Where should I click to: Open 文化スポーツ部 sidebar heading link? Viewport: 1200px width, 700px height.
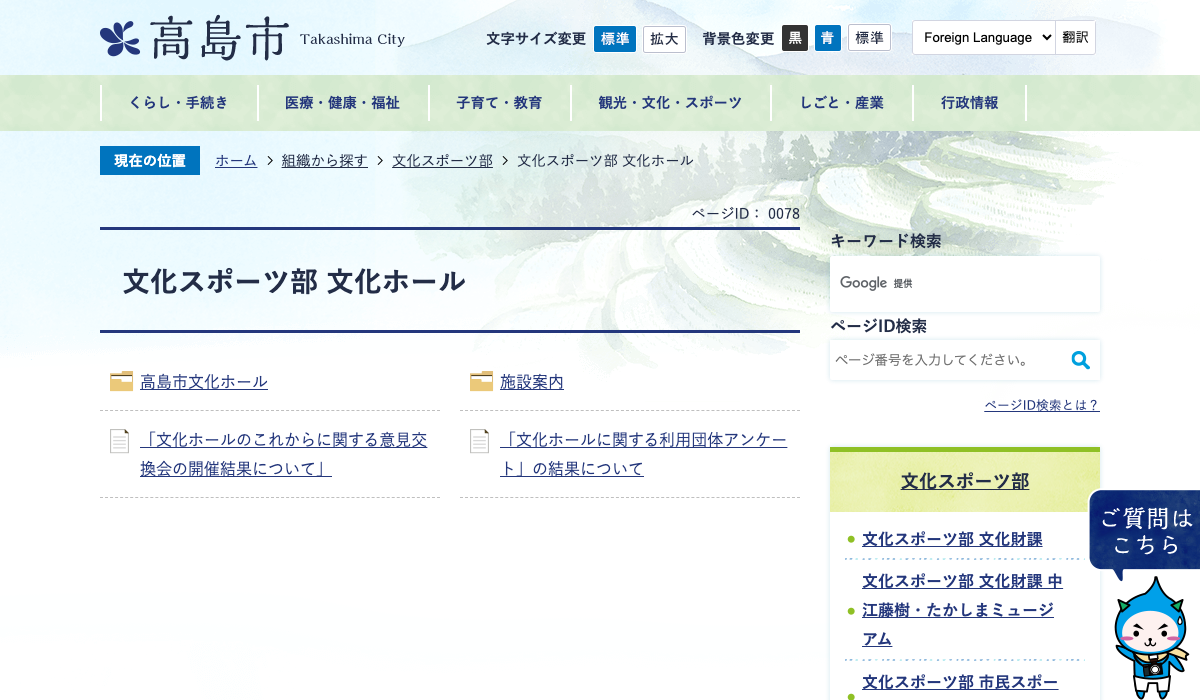(x=965, y=482)
